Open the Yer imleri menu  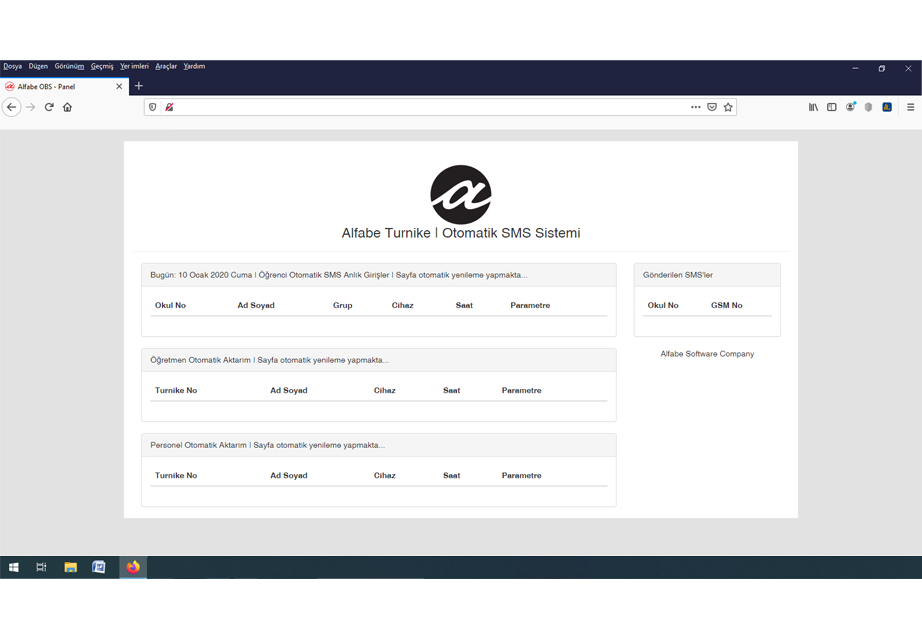pos(134,66)
